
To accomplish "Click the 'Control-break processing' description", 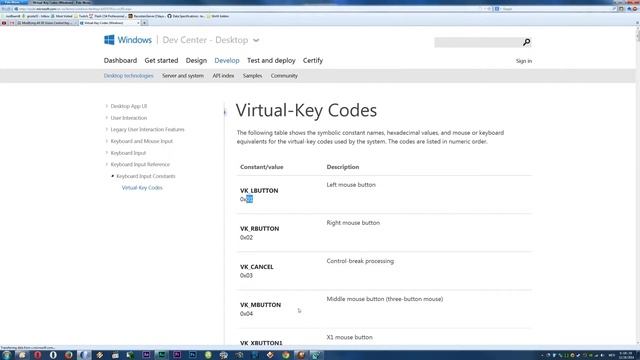I will (x=360, y=261).
